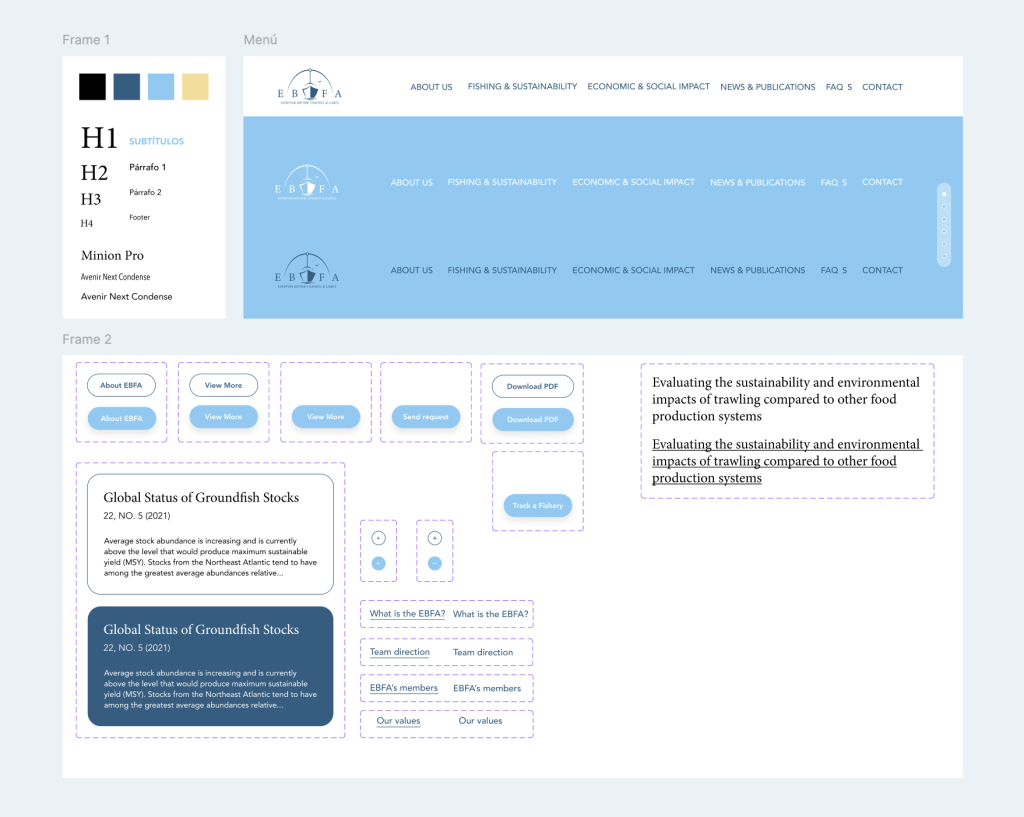Expand using the outlined plus circle icon
This screenshot has height=817, width=1024.
pos(434,538)
